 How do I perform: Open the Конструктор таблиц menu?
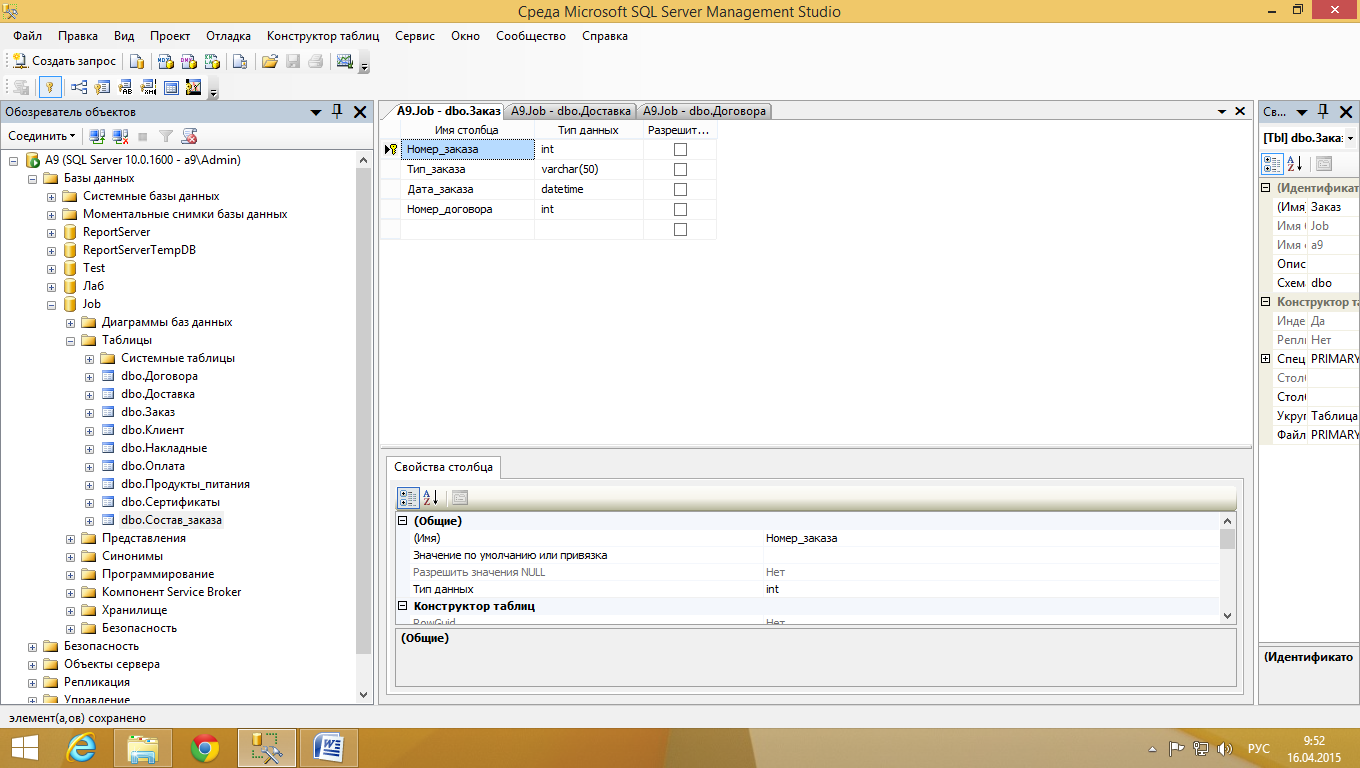tap(323, 36)
